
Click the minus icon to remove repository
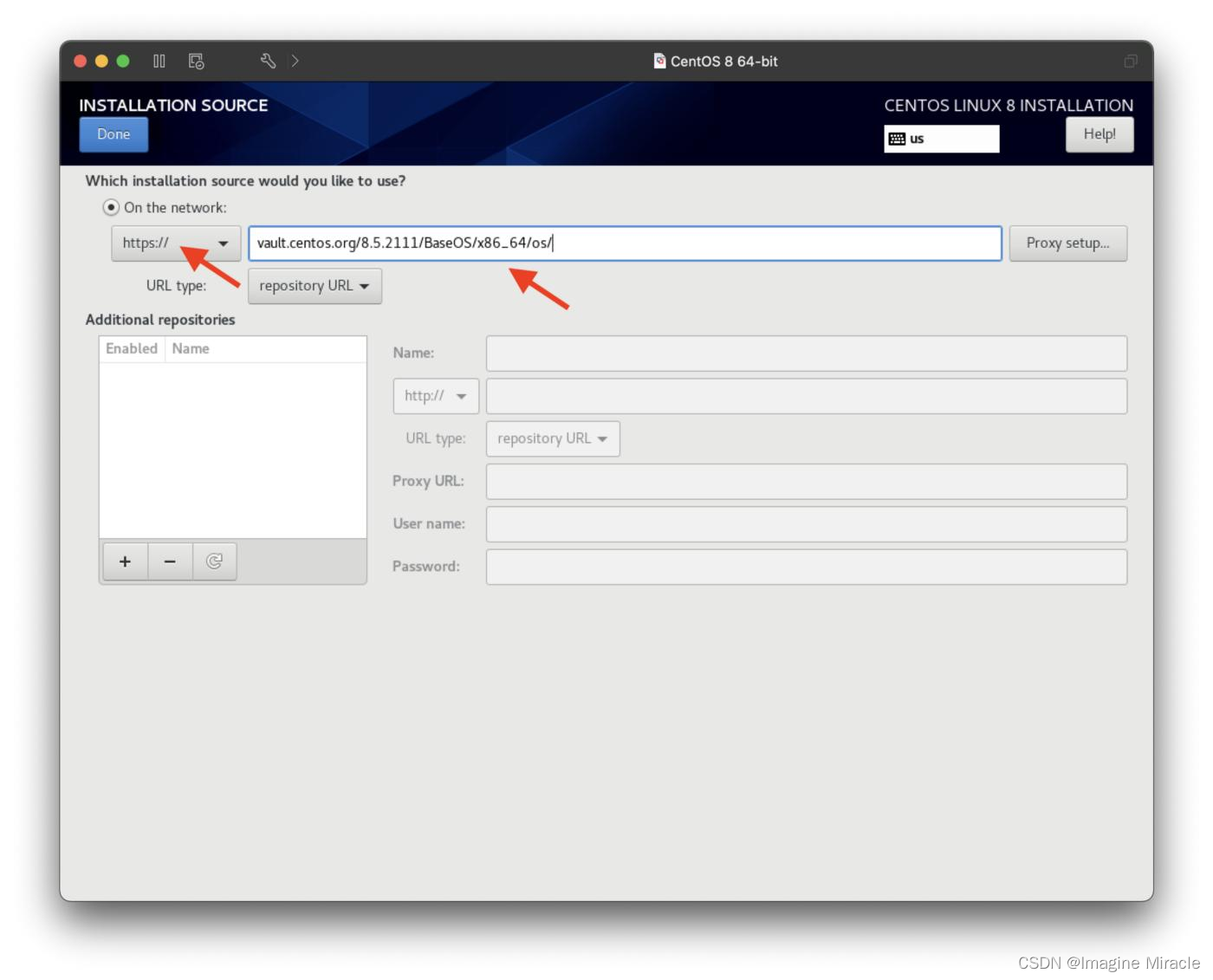tap(170, 561)
